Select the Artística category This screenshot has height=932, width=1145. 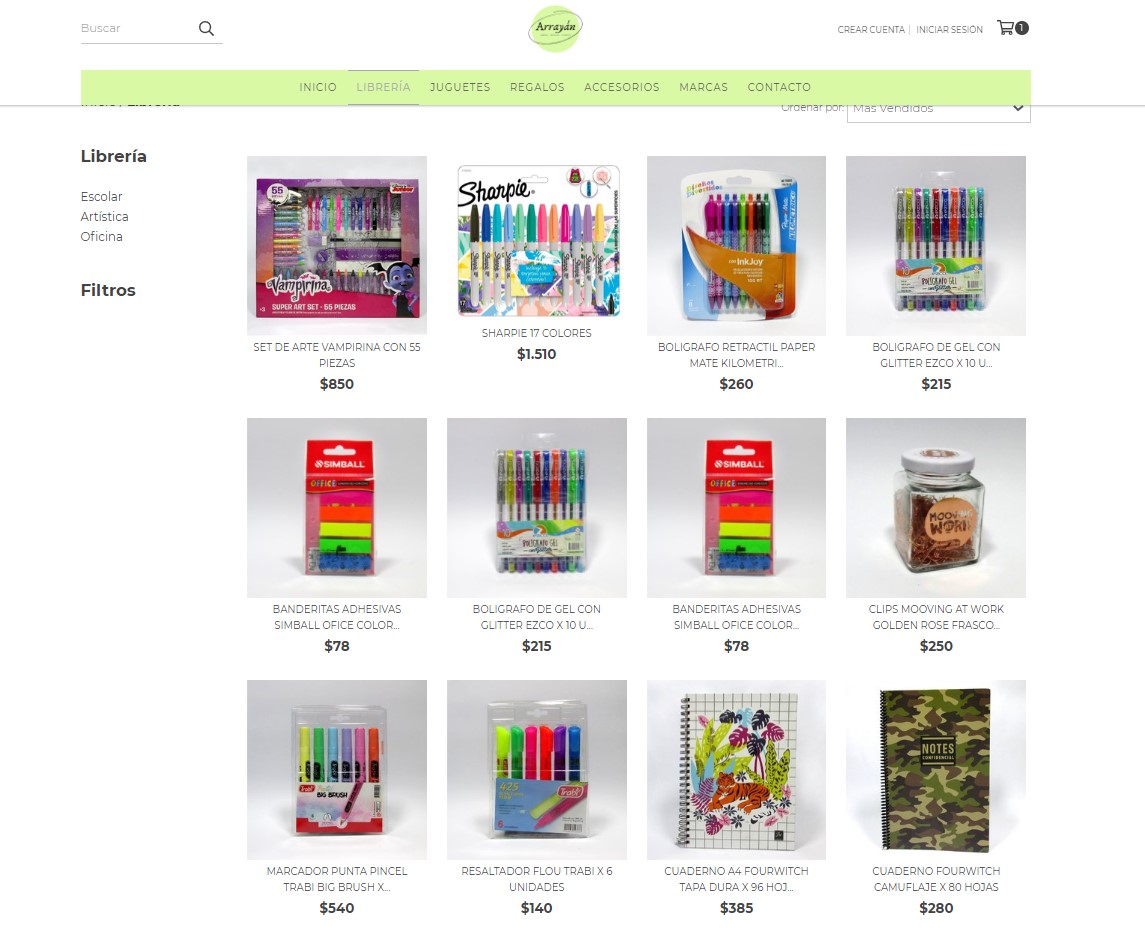click(x=104, y=216)
